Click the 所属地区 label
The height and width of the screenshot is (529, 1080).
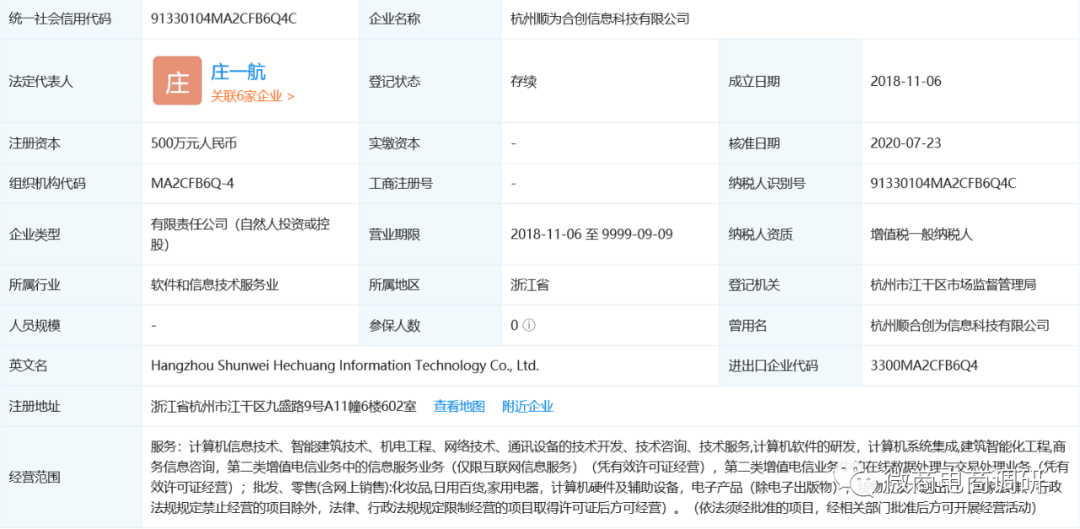(x=395, y=284)
